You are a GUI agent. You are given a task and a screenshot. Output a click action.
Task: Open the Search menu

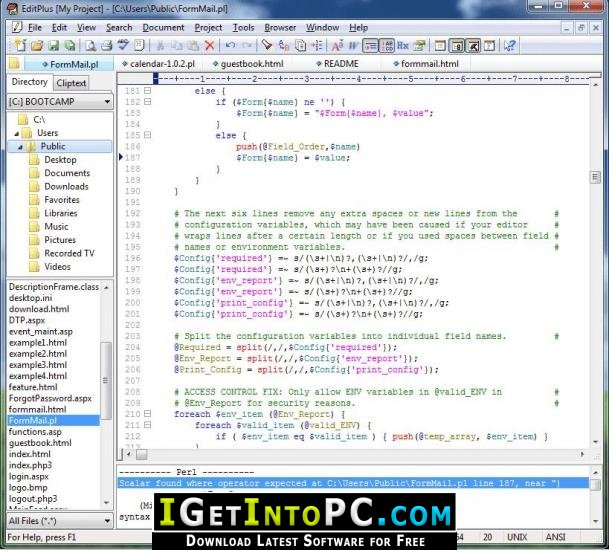click(x=119, y=28)
